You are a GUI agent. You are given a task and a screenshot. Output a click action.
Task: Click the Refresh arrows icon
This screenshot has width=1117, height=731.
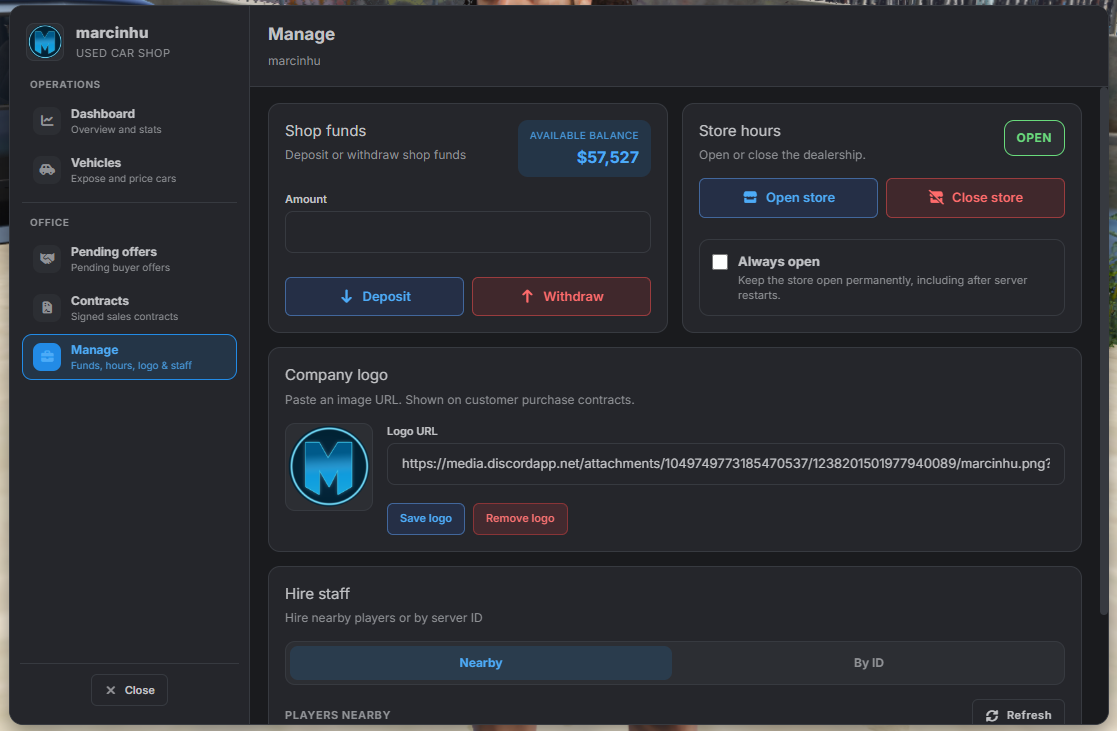click(992, 715)
